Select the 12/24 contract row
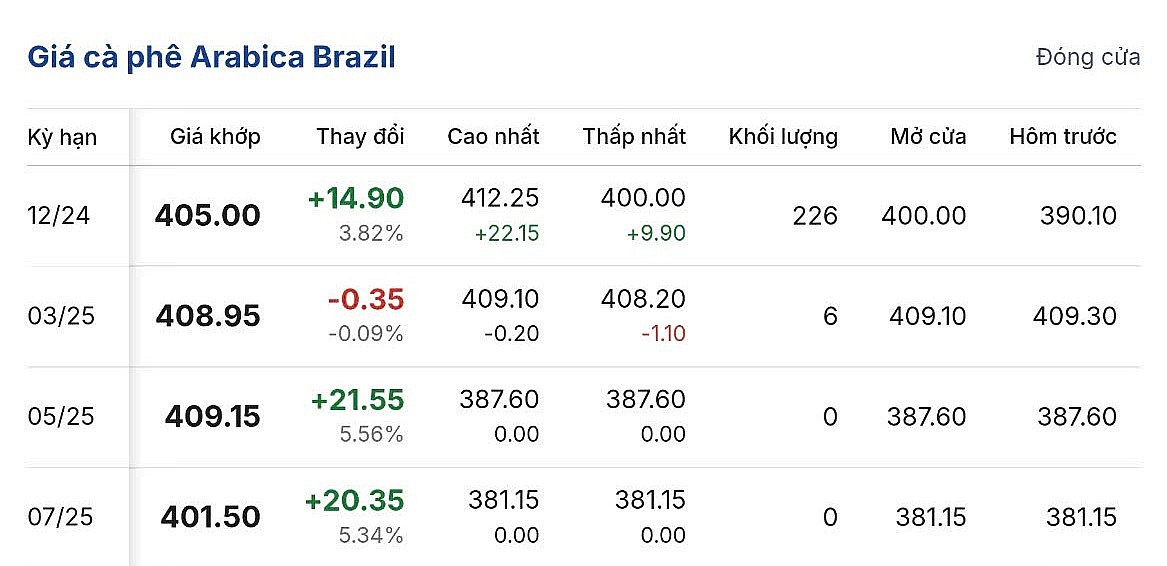 click(59, 216)
